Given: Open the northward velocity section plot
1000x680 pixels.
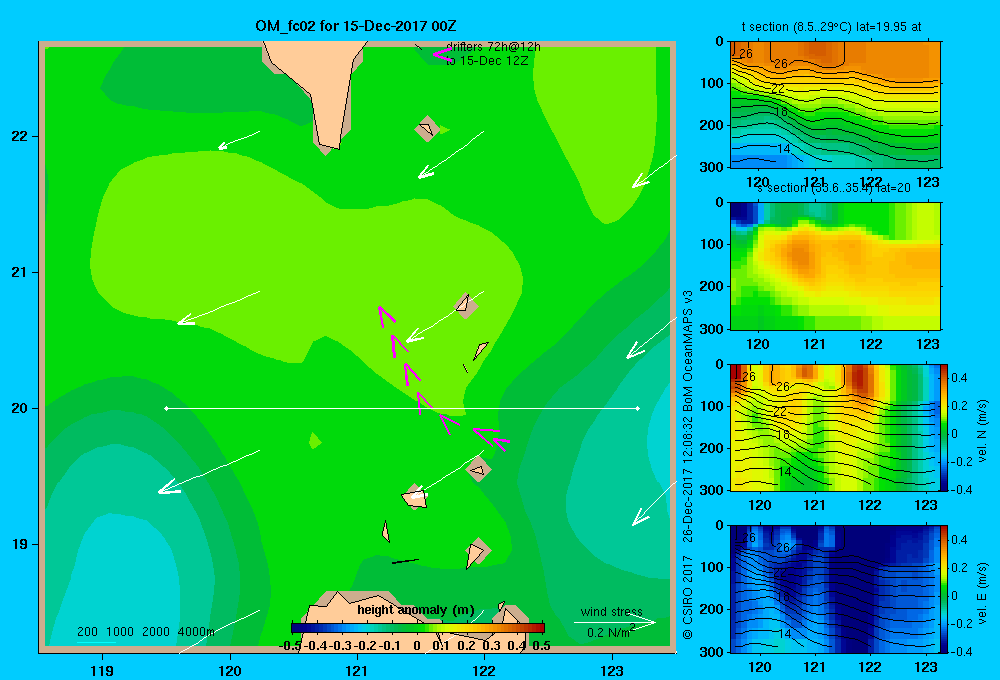Looking at the screenshot, I should 835,427.
